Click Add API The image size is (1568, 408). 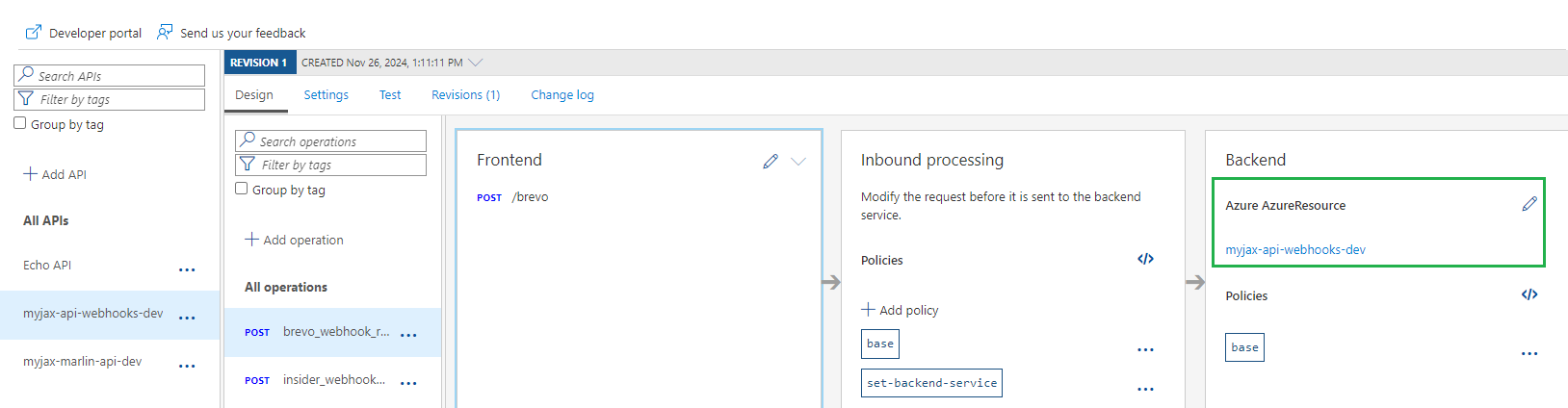tap(55, 174)
